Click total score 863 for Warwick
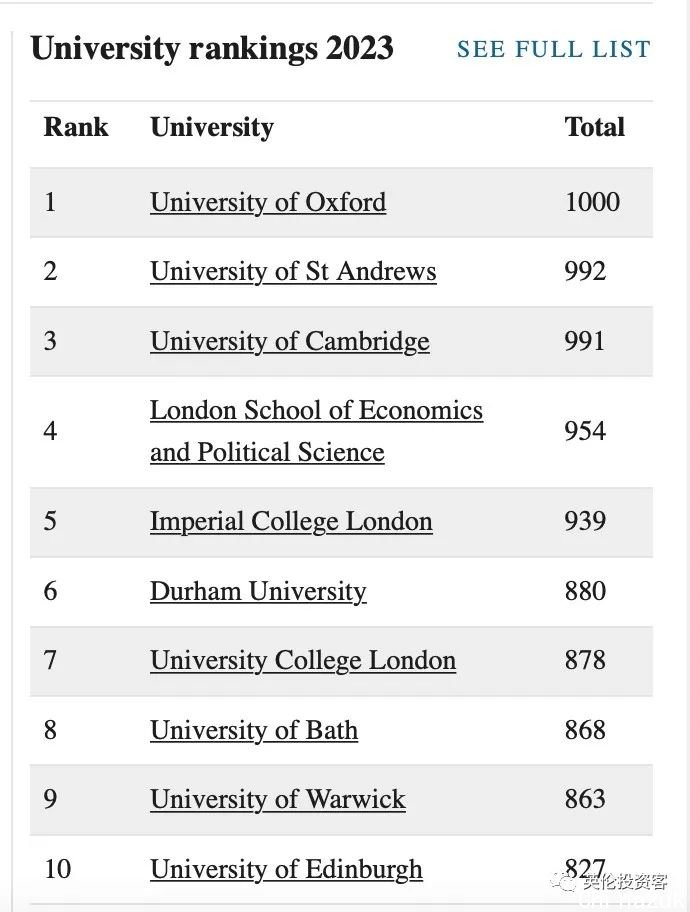The height and width of the screenshot is (912, 690). [585, 799]
